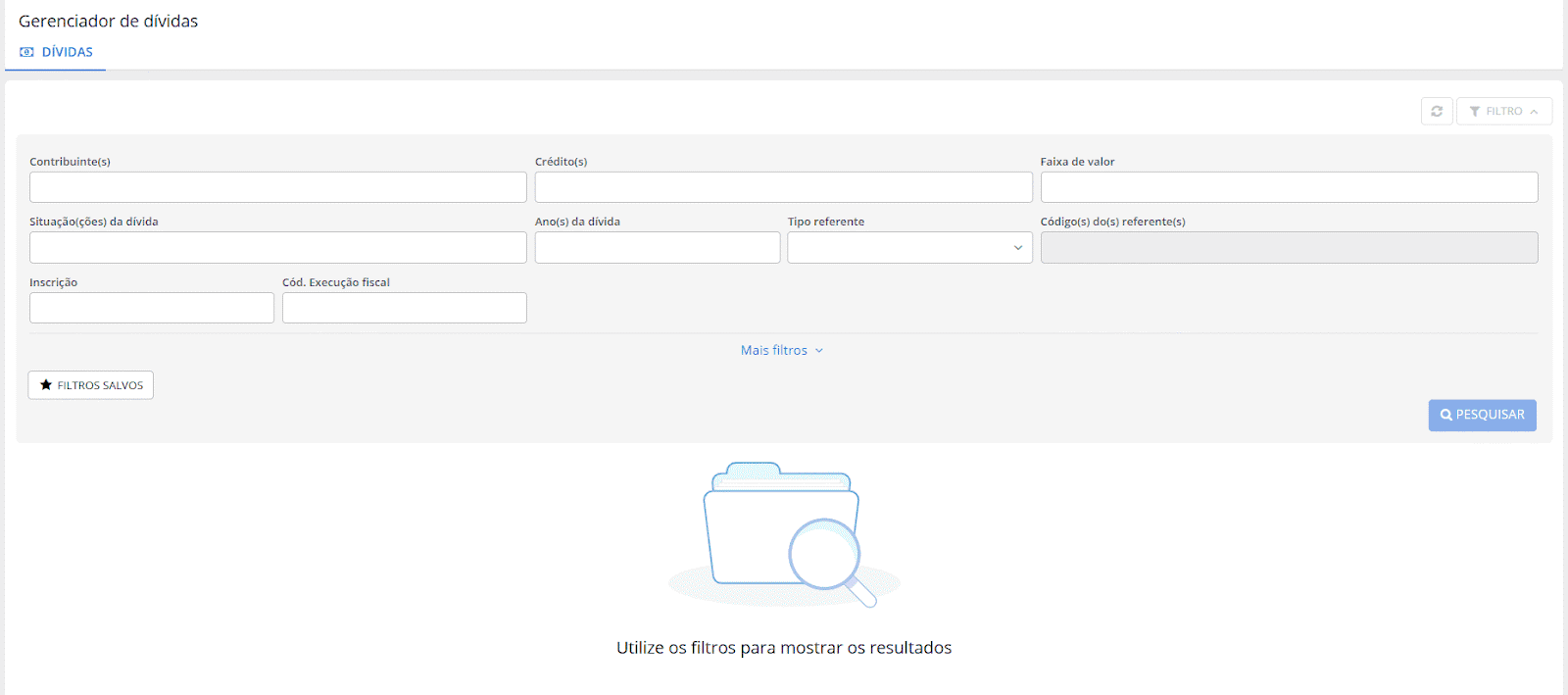Click the Gerenciador de dívidas page title
The height and width of the screenshot is (695, 1568).
108,22
